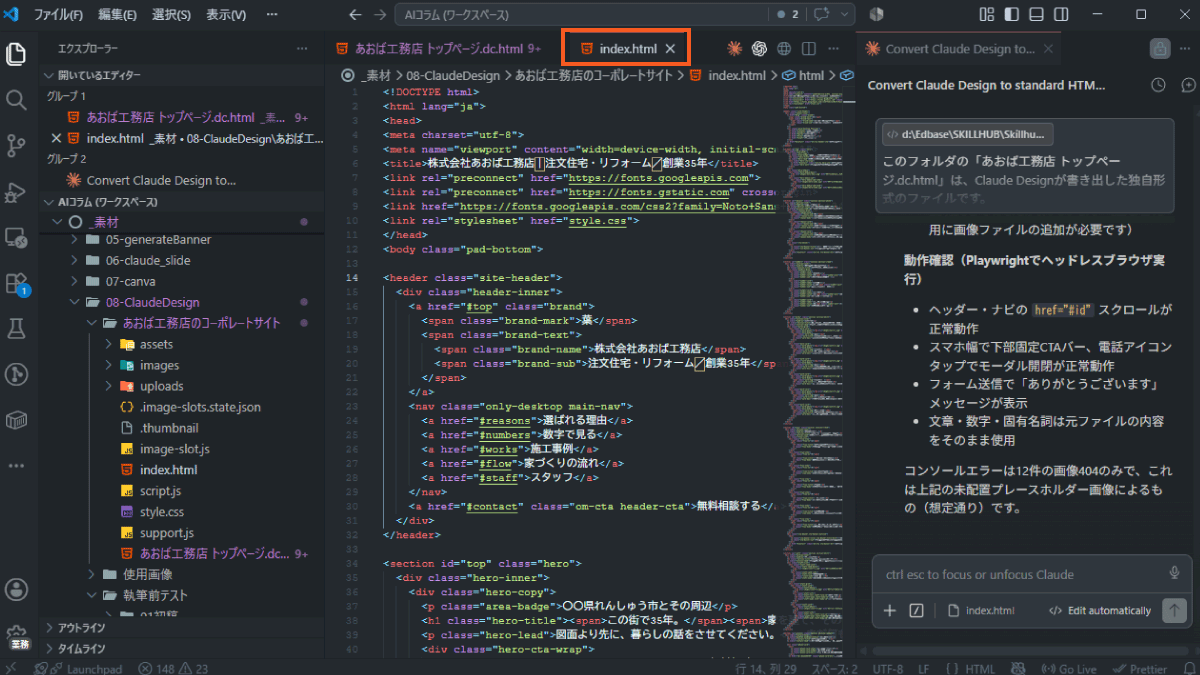Go back with the title bar arrow
This screenshot has height=675, width=1200.
355,15
